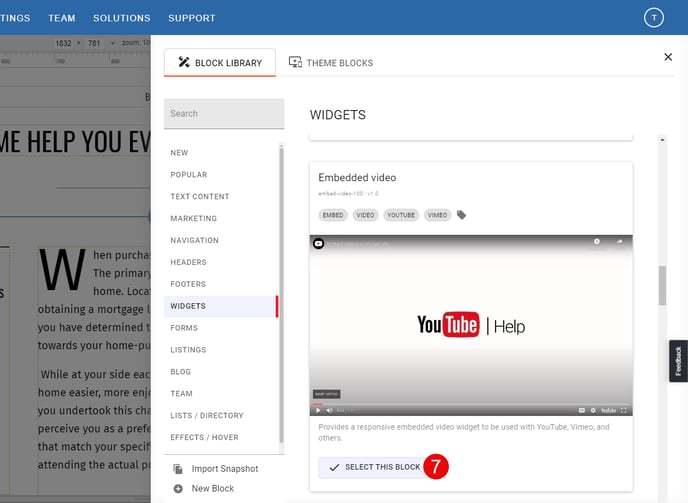Select the Blog category

pos(180,372)
